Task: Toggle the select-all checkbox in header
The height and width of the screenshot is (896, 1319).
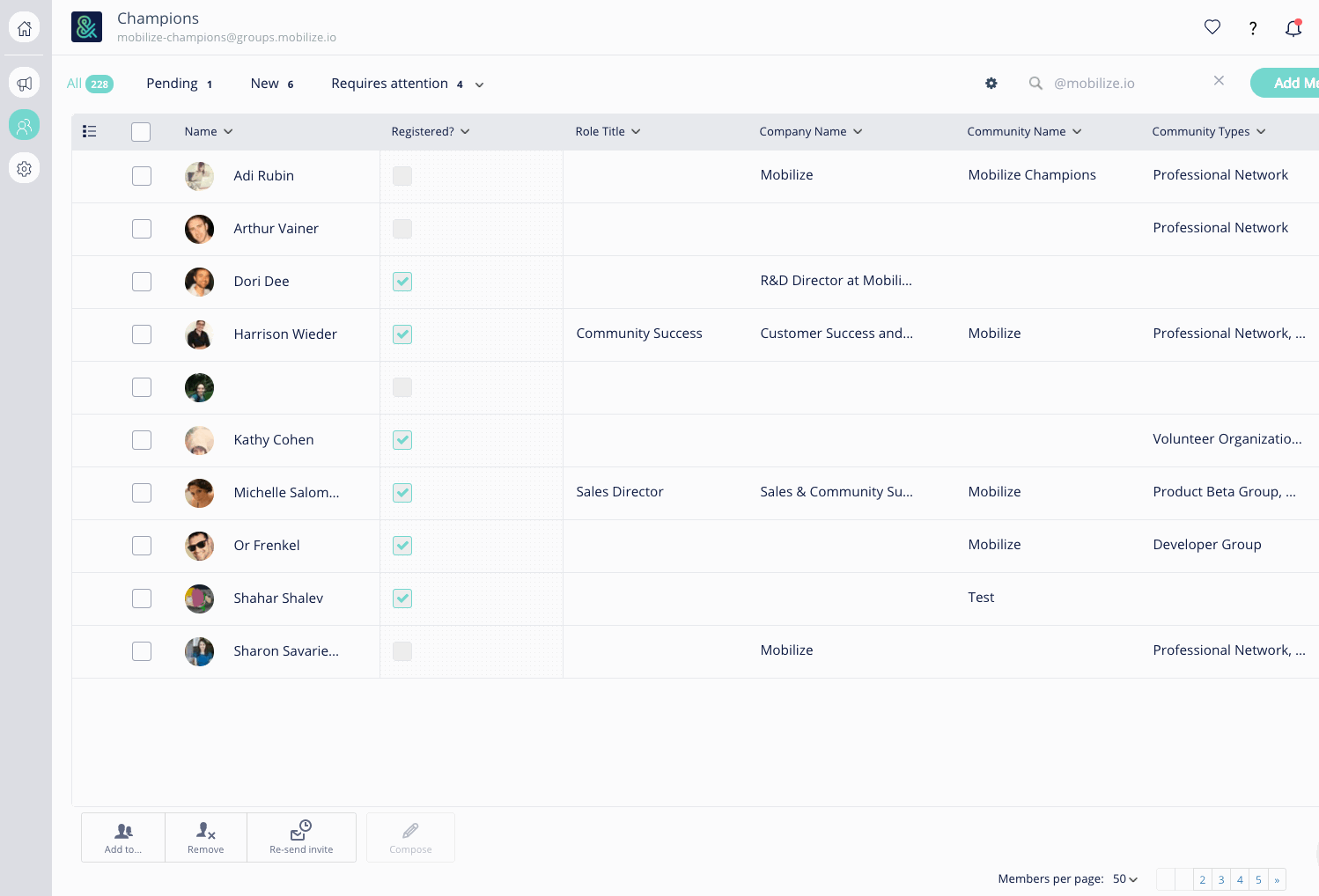Action: (x=141, y=132)
